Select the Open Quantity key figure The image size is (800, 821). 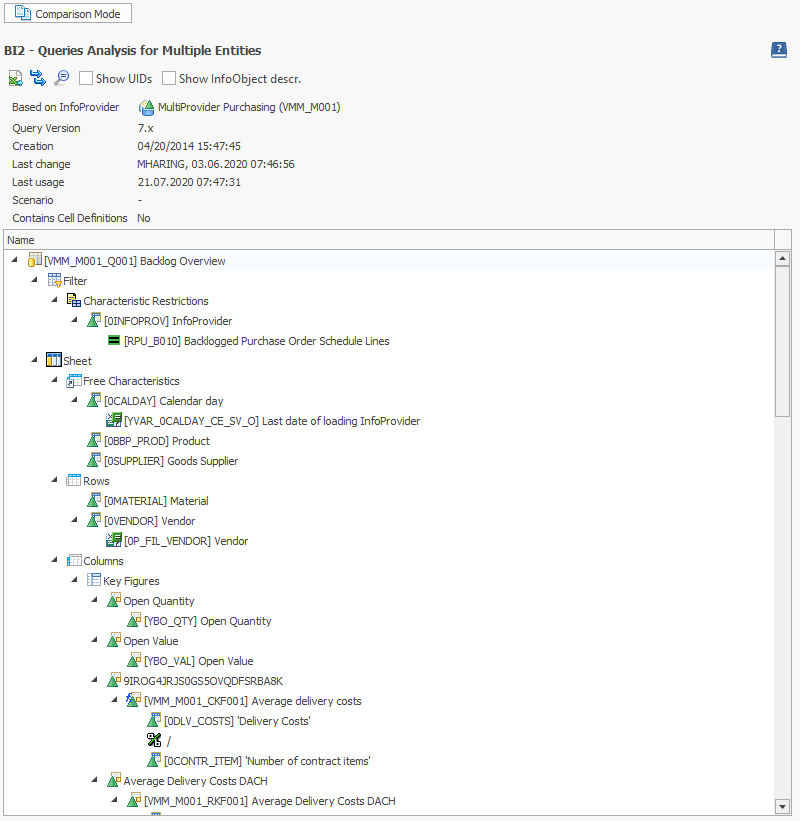(153, 600)
